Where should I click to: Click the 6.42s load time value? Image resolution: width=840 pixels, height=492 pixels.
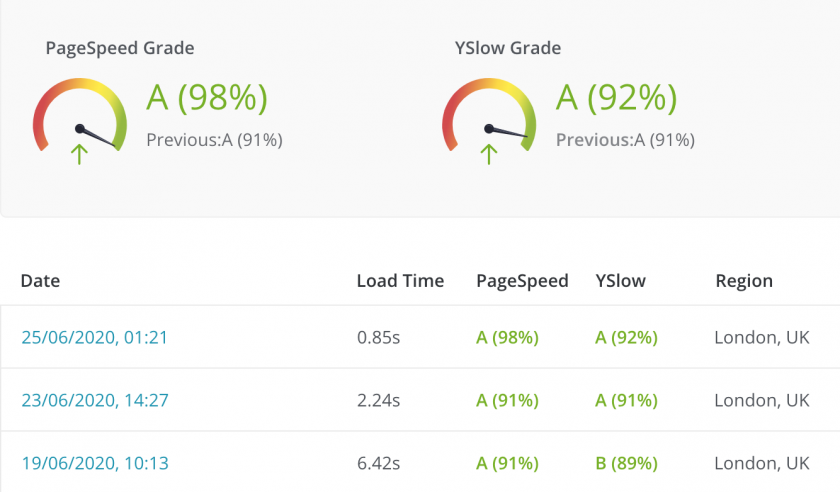[378, 464]
